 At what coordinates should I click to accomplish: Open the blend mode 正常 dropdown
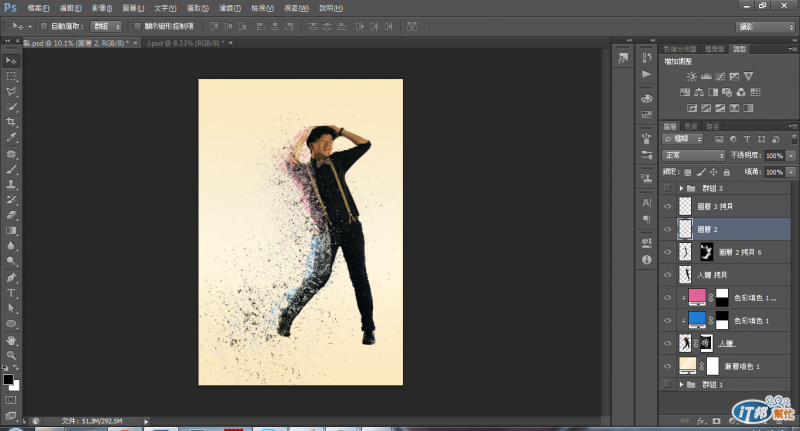pyautogui.click(x=693, y=156)
